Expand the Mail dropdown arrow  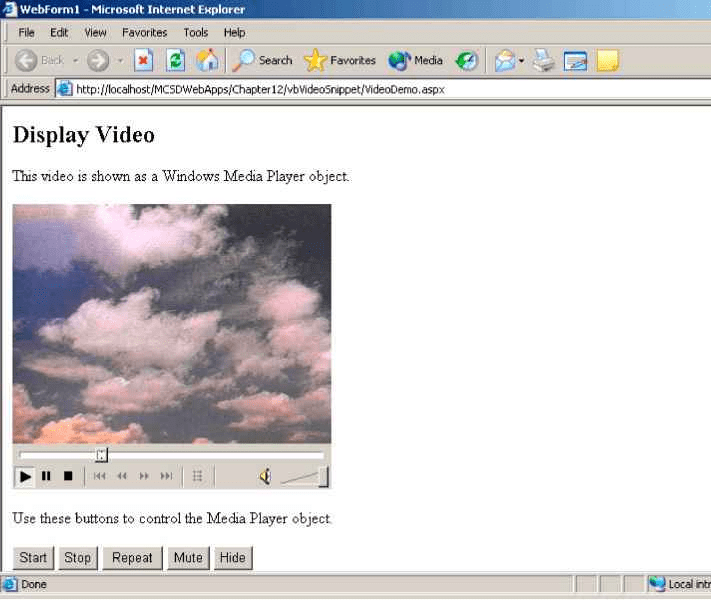pyautogui.click(x=521, y=60)
